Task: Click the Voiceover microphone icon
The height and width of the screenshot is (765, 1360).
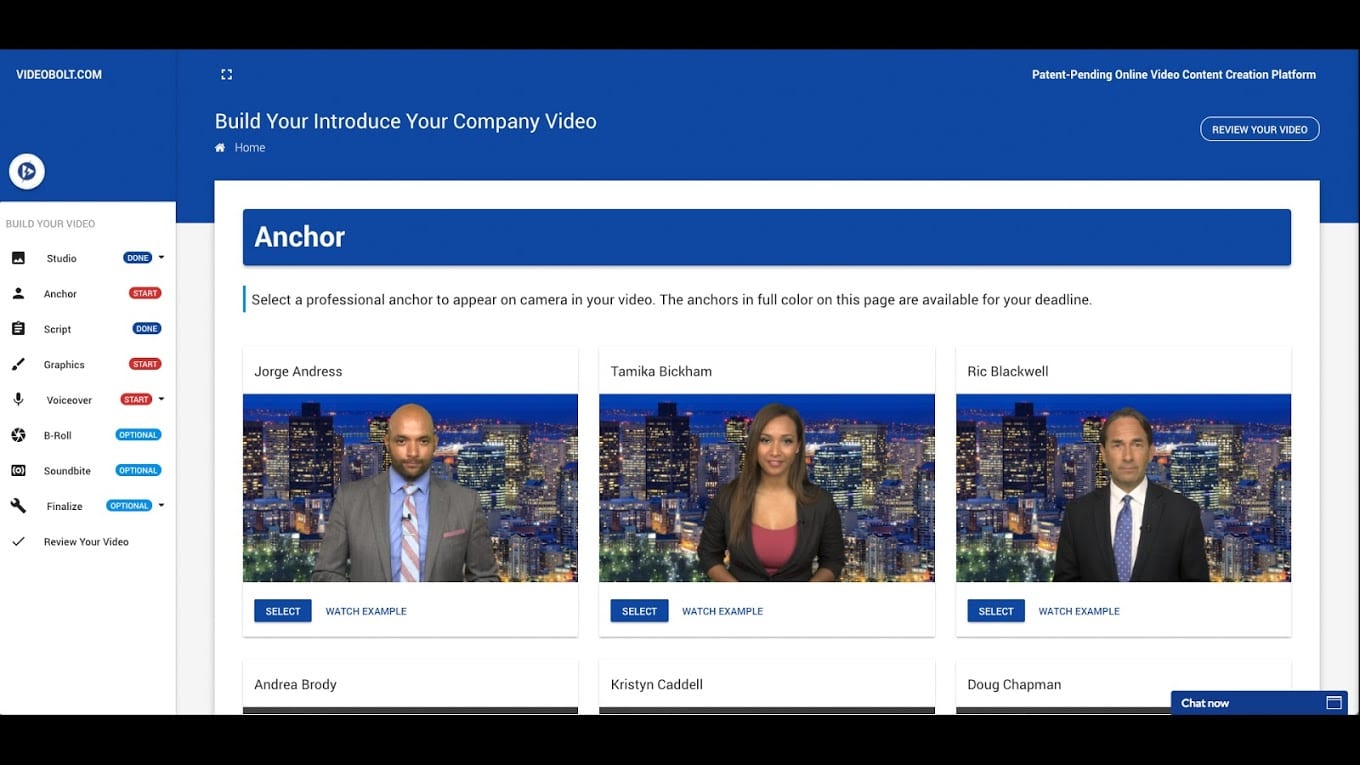Action: coord(18,399)
